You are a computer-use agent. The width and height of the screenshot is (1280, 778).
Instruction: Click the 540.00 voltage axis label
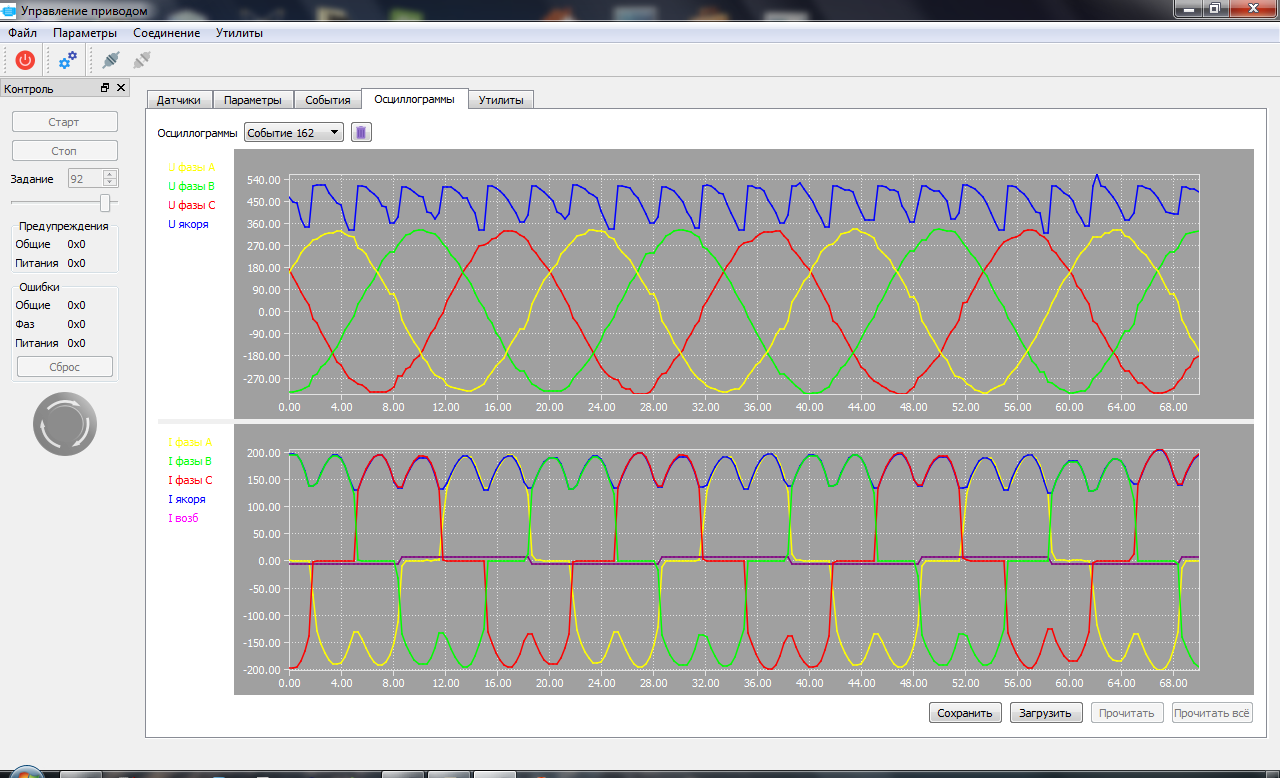coord(264,180)
